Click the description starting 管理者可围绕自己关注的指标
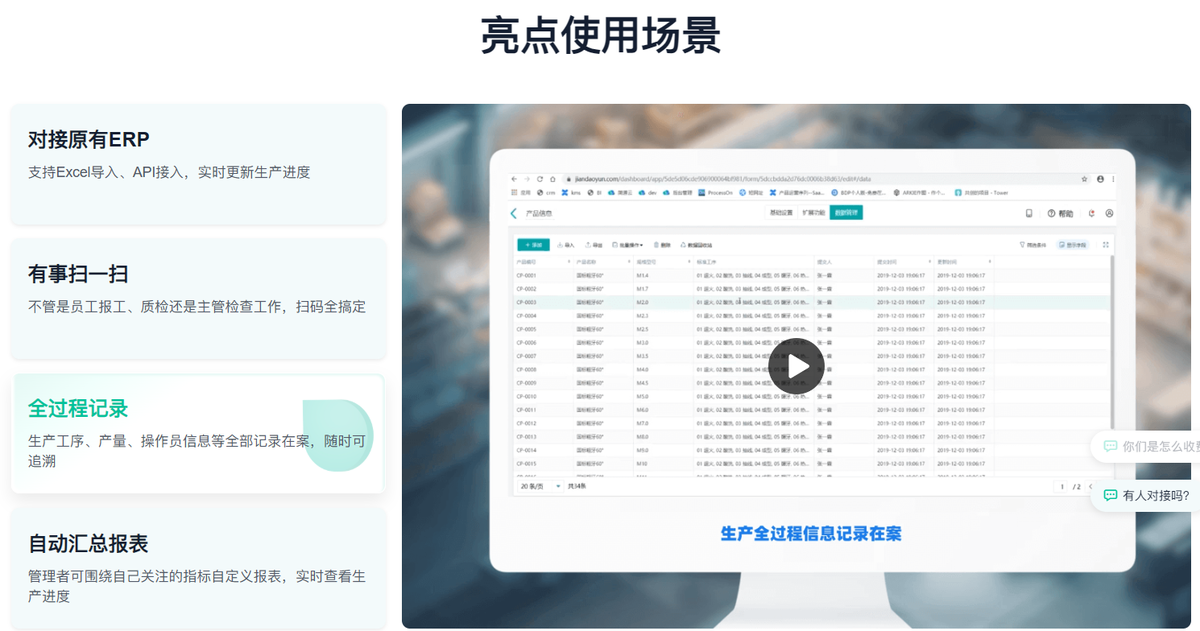The width and height of the screenshot is (1200, 631). pyautogui.click(x=197, y=586)
